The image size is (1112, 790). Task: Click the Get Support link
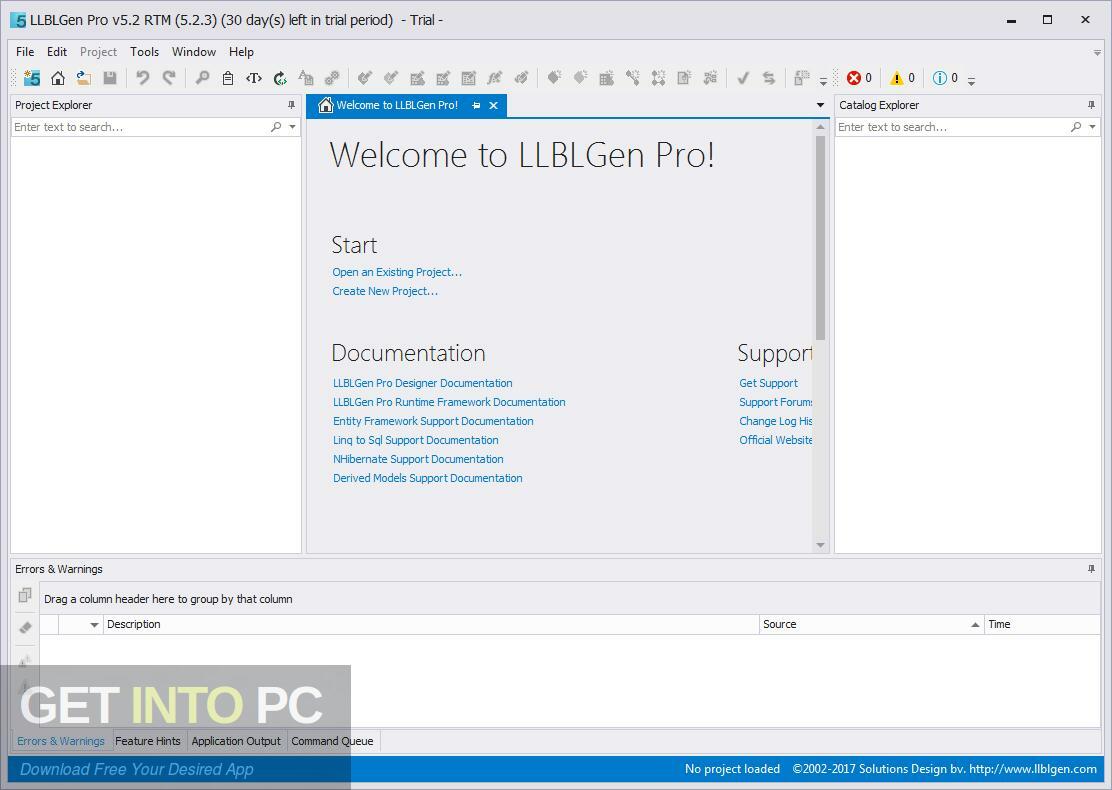pyautogui.click(x=768, y=383)
